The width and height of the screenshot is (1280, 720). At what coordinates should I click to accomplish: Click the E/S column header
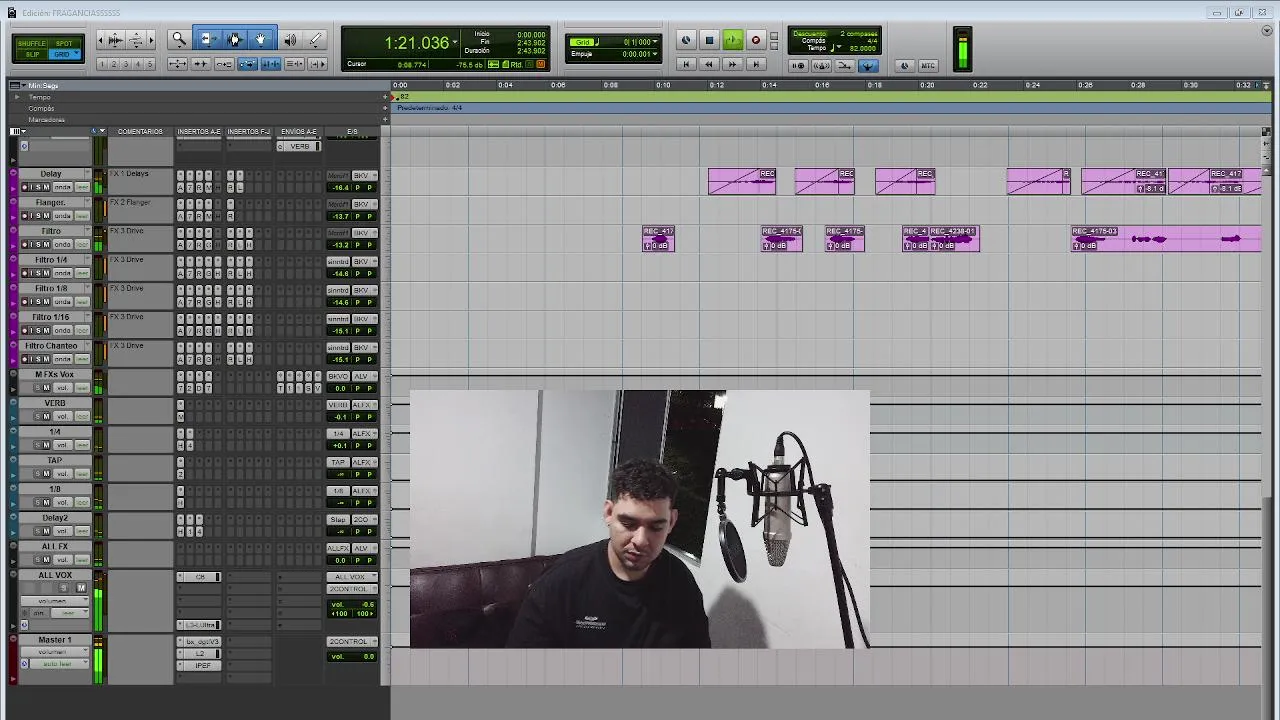(352, 132)
